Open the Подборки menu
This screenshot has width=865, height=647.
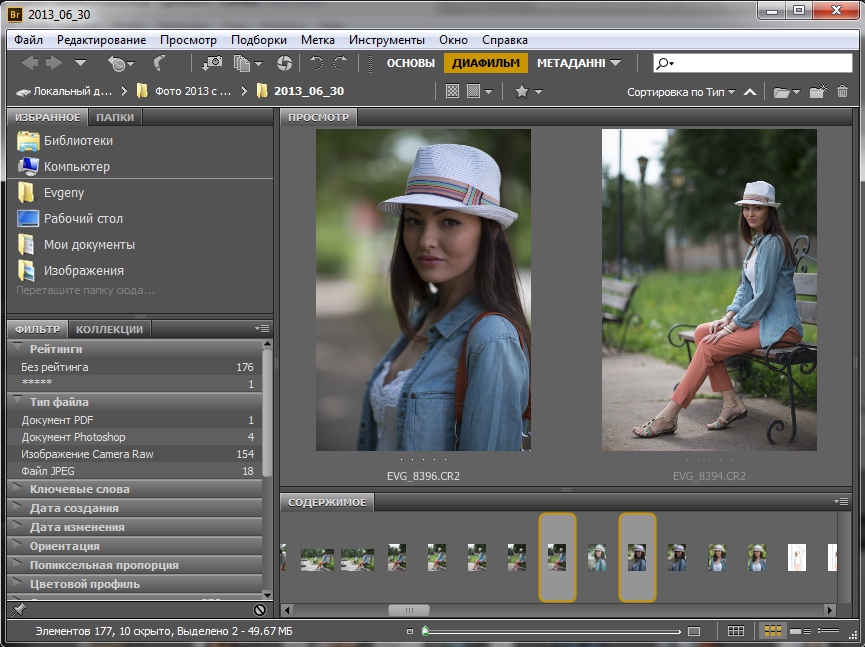(259, 40)
